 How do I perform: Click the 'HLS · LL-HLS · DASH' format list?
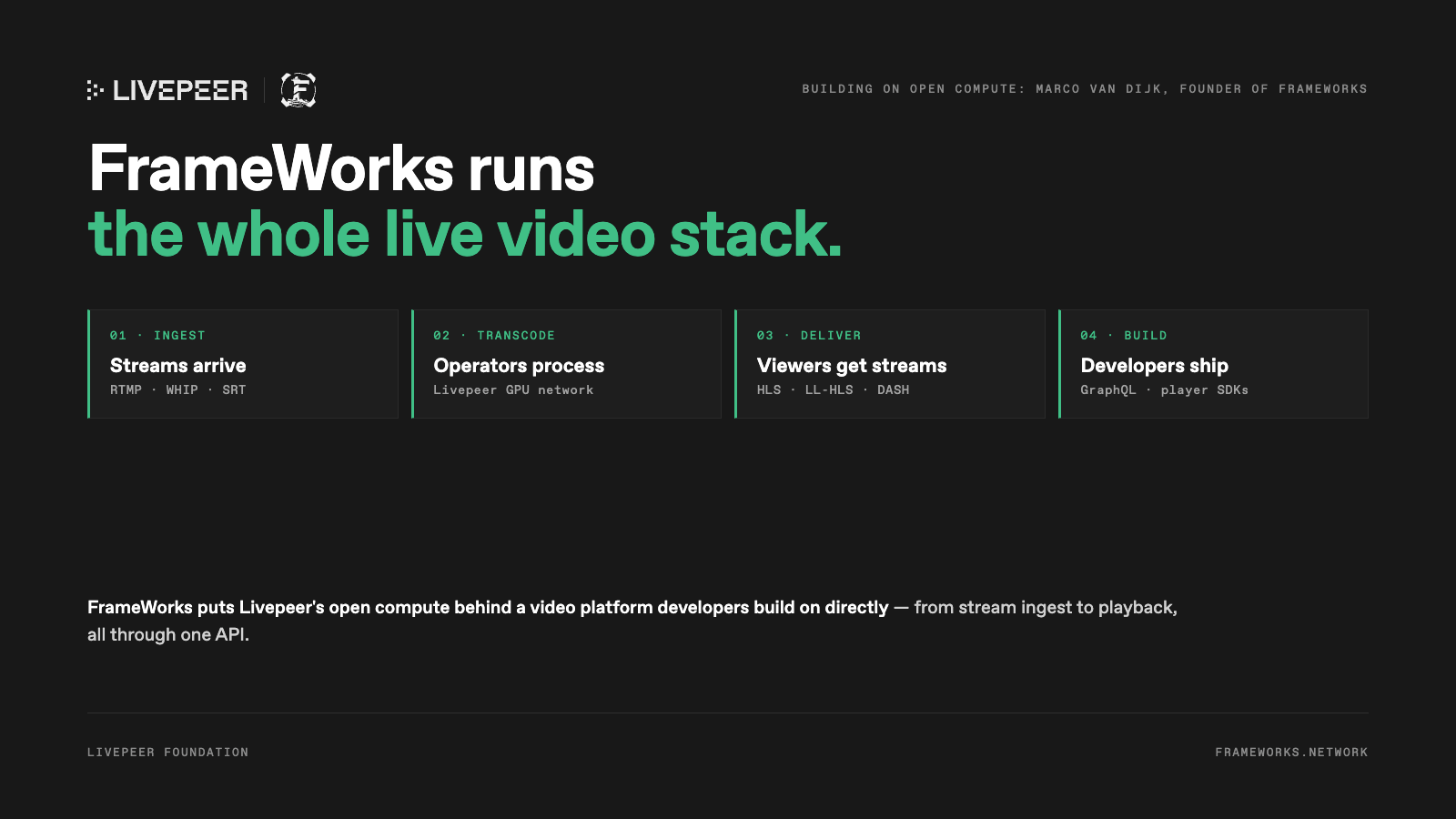click(x=834, y=389)
